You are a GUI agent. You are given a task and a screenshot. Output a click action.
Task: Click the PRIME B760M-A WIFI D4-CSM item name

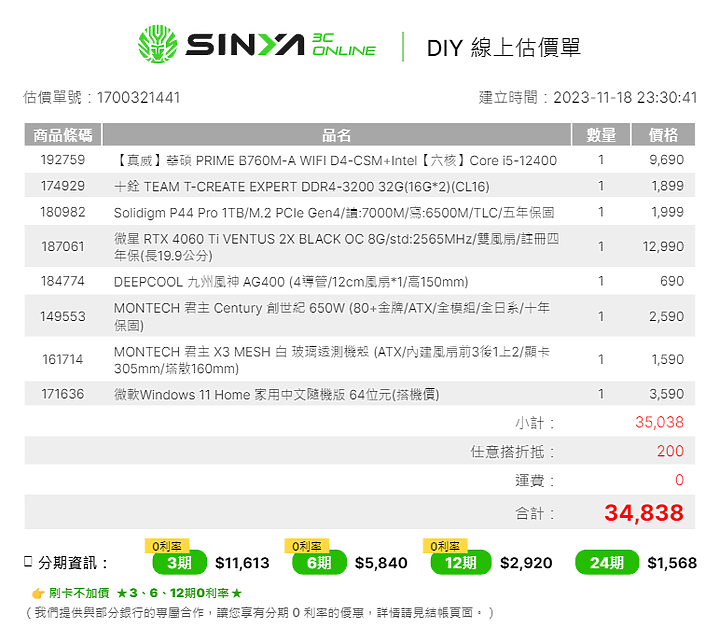click(x=335, y=160)
